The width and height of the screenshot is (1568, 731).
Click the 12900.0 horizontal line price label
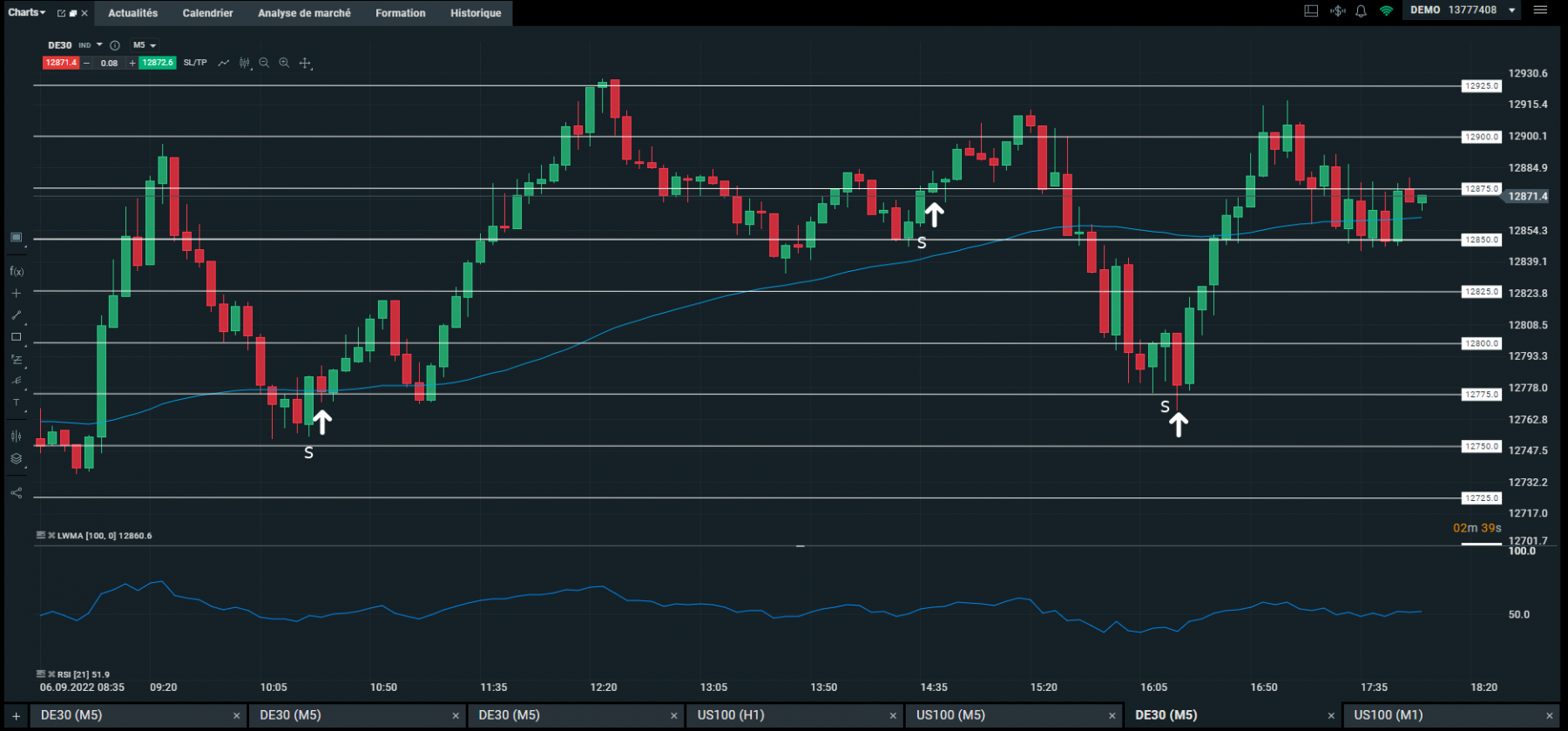[x=1481, y=137]
